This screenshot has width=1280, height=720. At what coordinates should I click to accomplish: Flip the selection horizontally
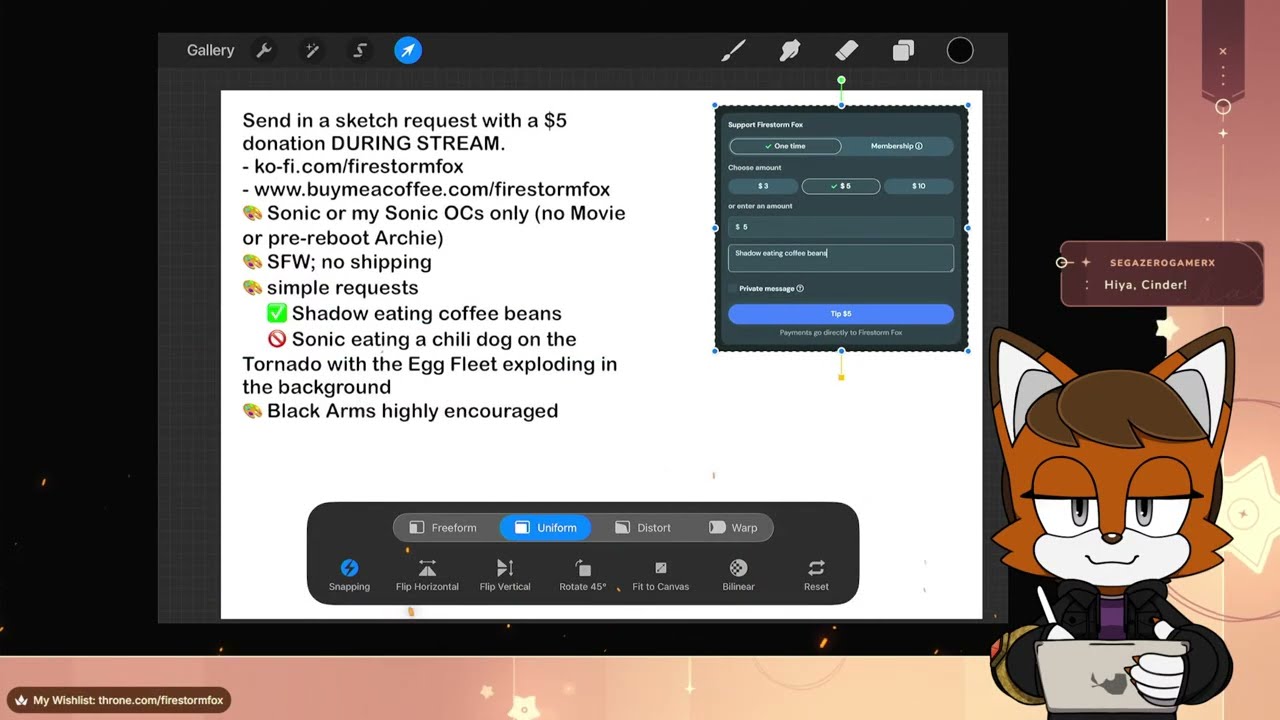point(427,575)
